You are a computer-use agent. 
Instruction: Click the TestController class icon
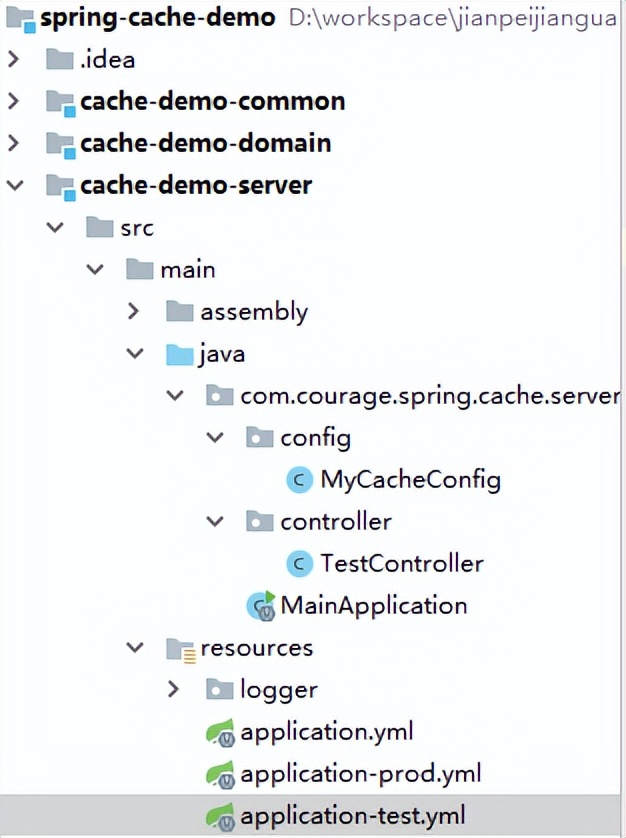300,564
